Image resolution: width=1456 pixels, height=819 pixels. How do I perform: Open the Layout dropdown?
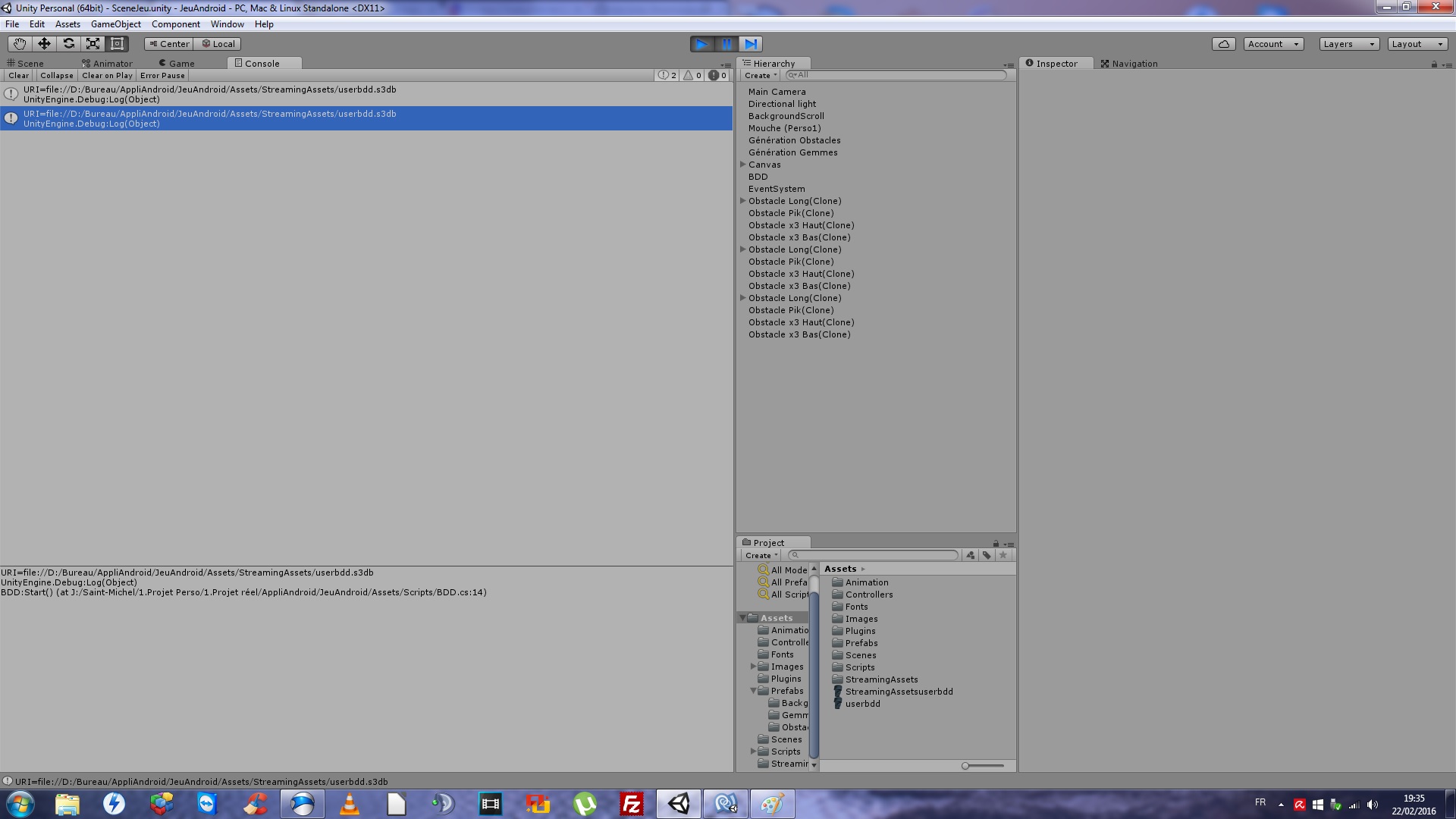coord(1417,44)
